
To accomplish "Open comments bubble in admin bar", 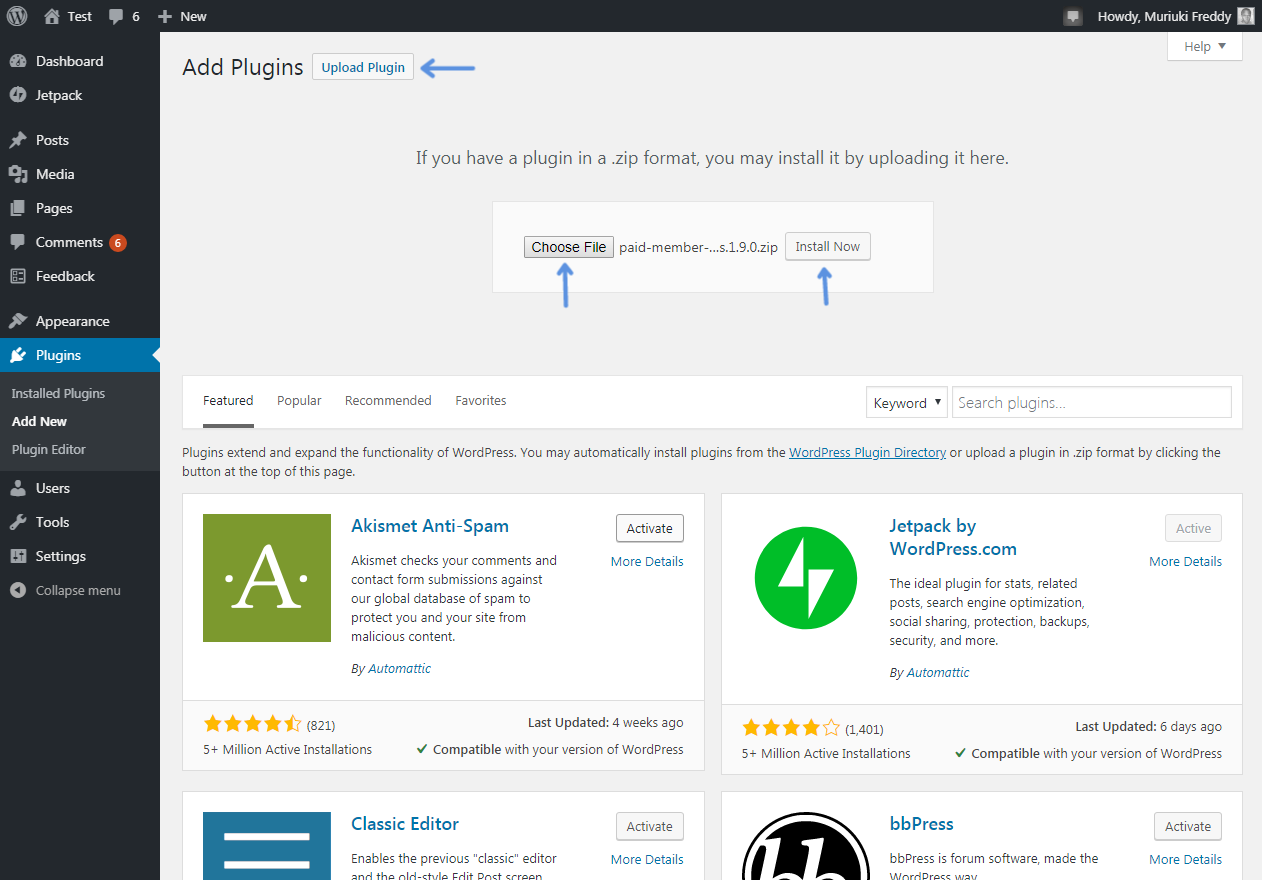I will click(x=117, y=17).
